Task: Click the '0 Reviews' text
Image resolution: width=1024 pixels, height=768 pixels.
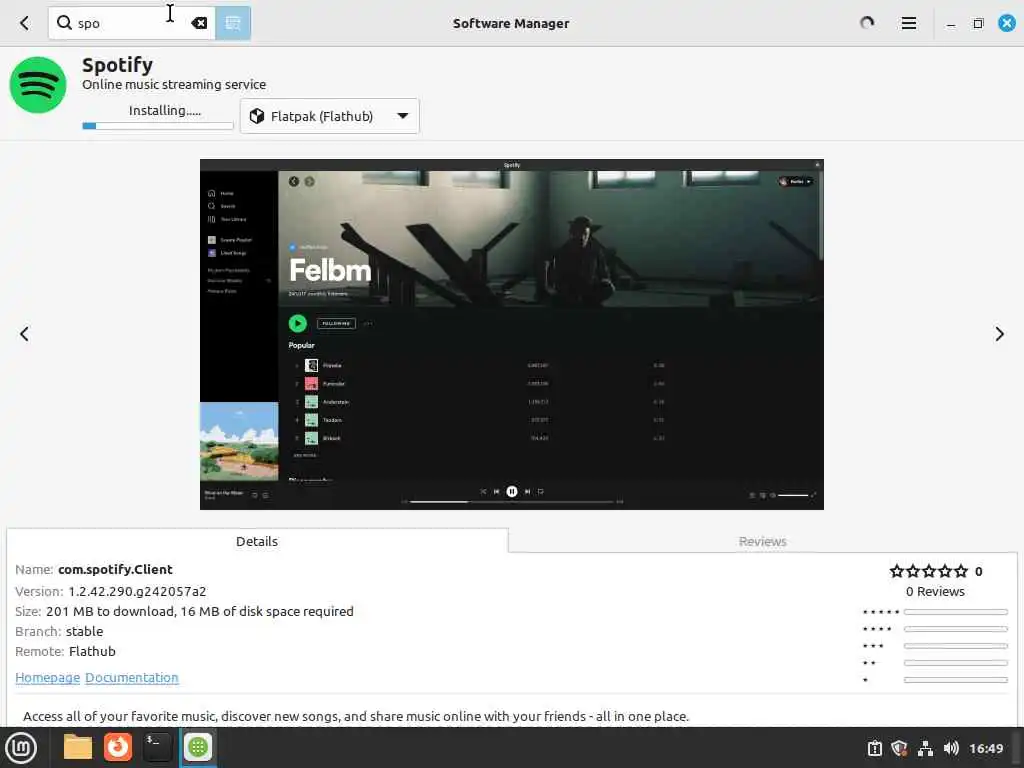Action: tap(935, 592)
